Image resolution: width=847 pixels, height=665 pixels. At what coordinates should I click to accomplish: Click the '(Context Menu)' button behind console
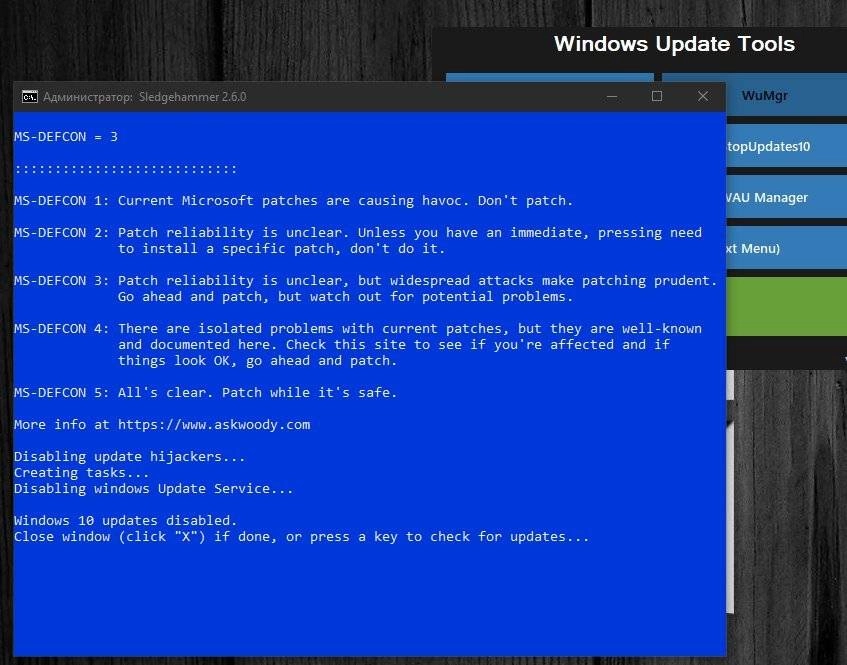point(786,248)
